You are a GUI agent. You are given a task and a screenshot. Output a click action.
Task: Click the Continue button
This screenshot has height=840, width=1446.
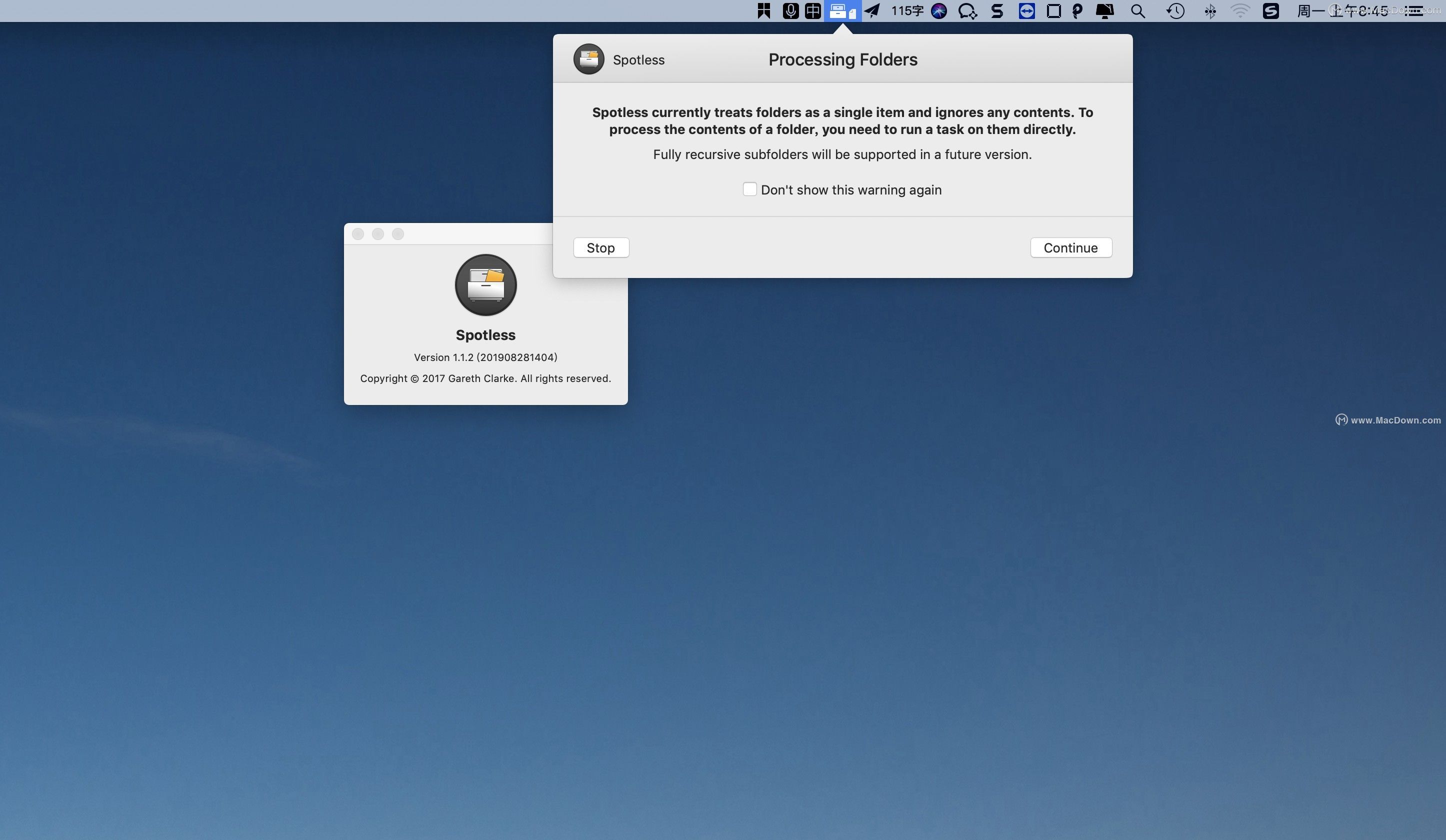coord(1070,248)
